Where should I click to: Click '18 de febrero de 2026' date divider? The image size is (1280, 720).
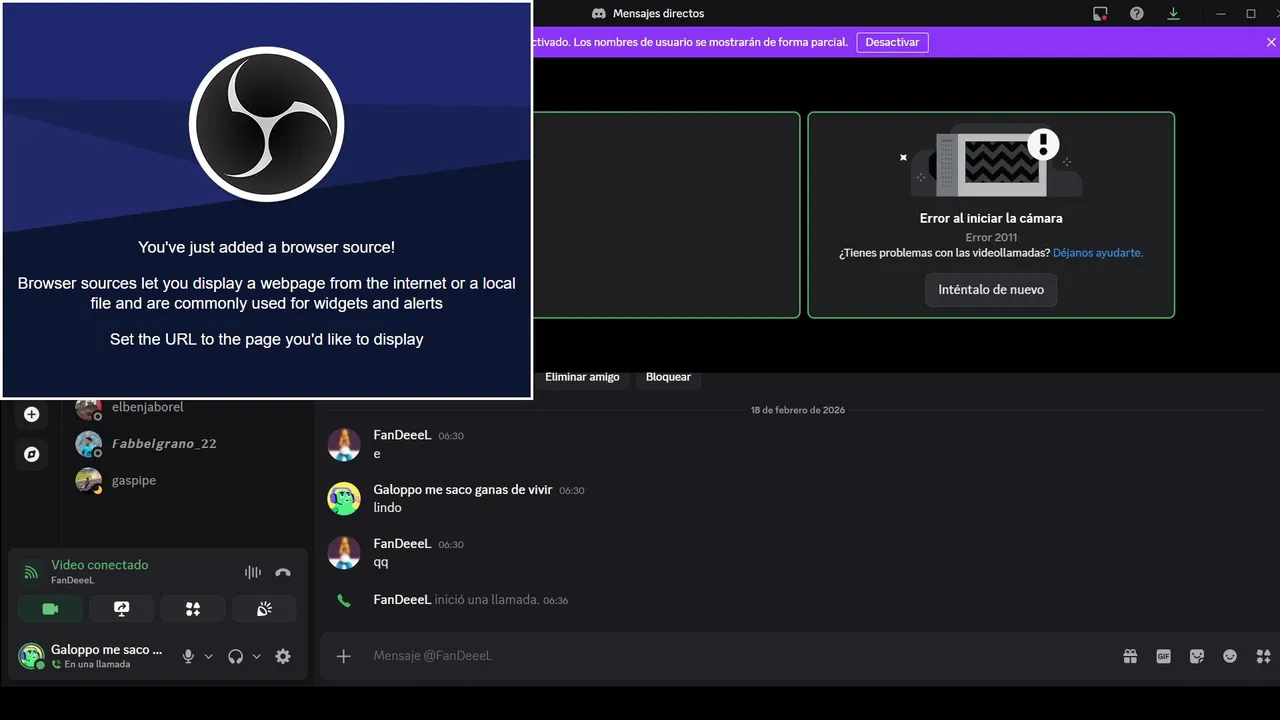tap(798, 410)
